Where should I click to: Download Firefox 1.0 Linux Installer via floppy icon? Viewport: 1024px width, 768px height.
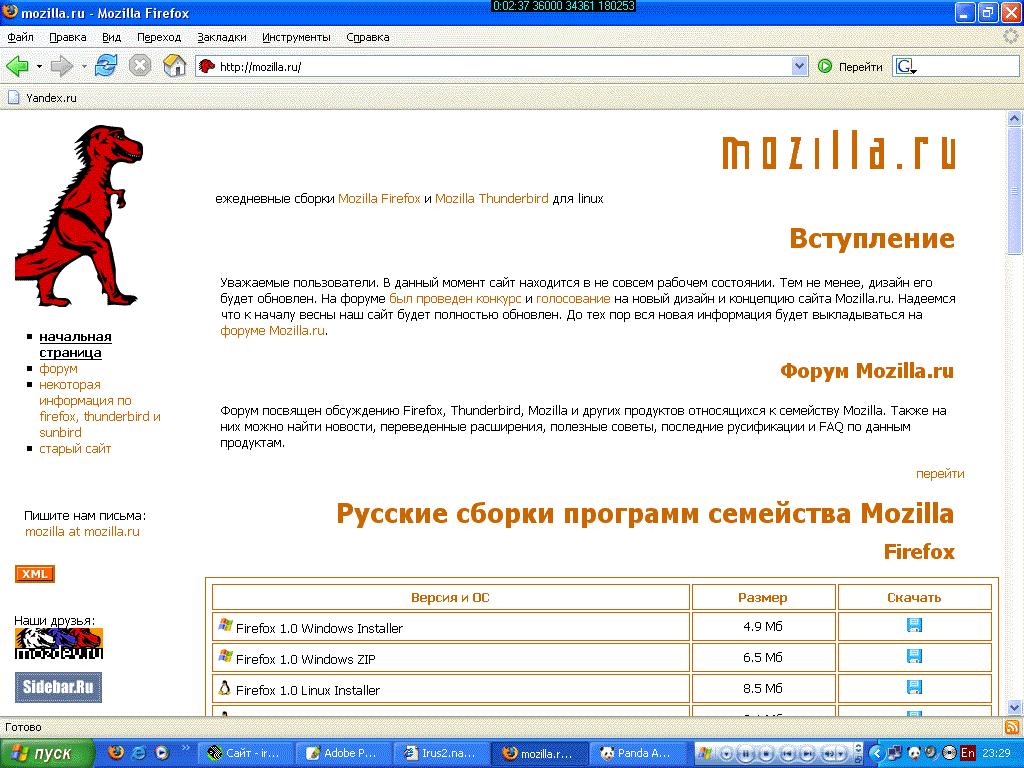[x=914, y=687]
